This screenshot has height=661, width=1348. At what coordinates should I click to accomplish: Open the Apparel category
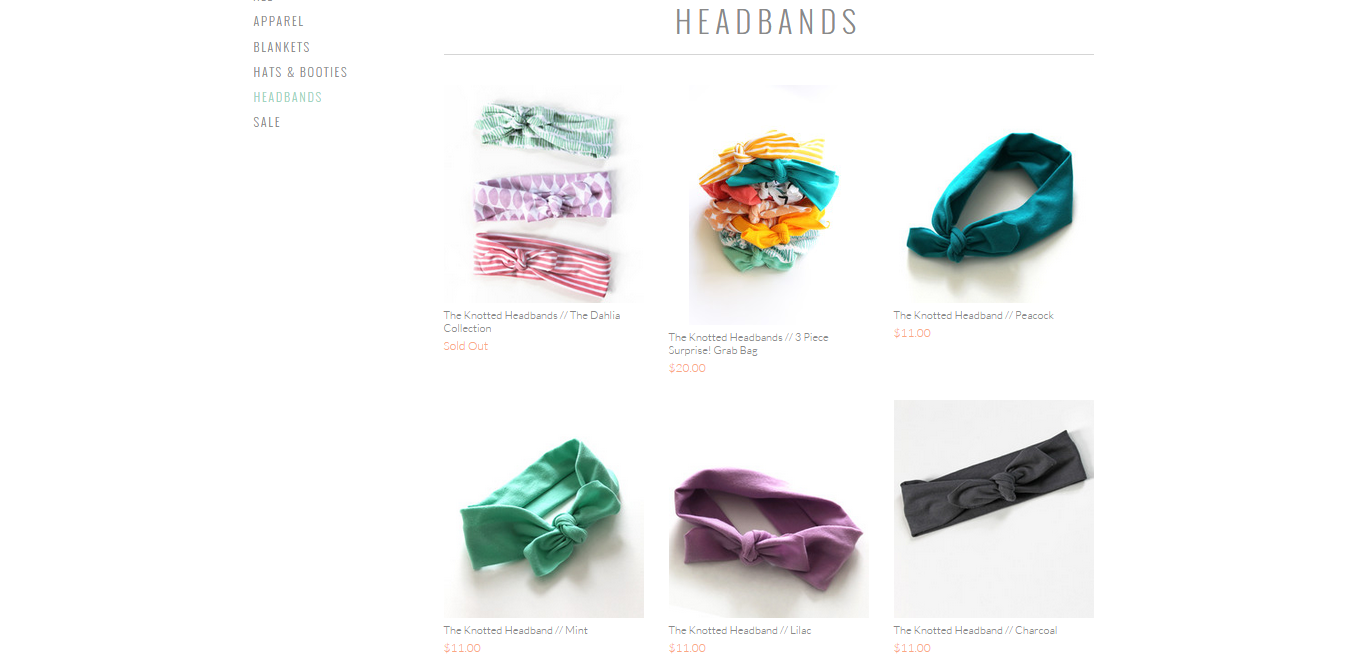point(278,21)
